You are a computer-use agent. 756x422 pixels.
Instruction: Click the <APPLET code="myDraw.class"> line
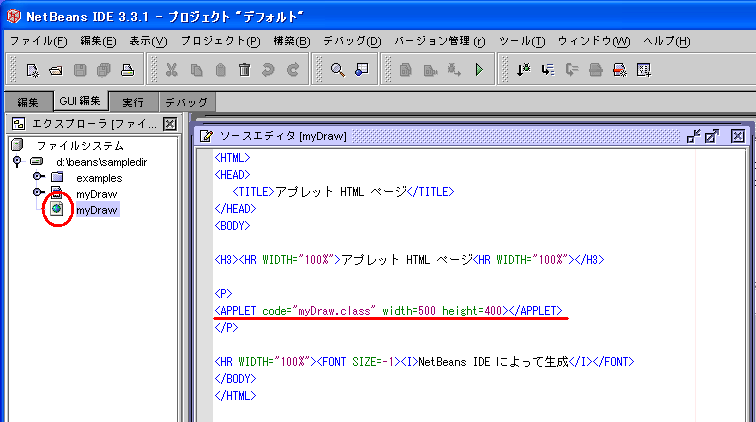click(x=388, y=311)
